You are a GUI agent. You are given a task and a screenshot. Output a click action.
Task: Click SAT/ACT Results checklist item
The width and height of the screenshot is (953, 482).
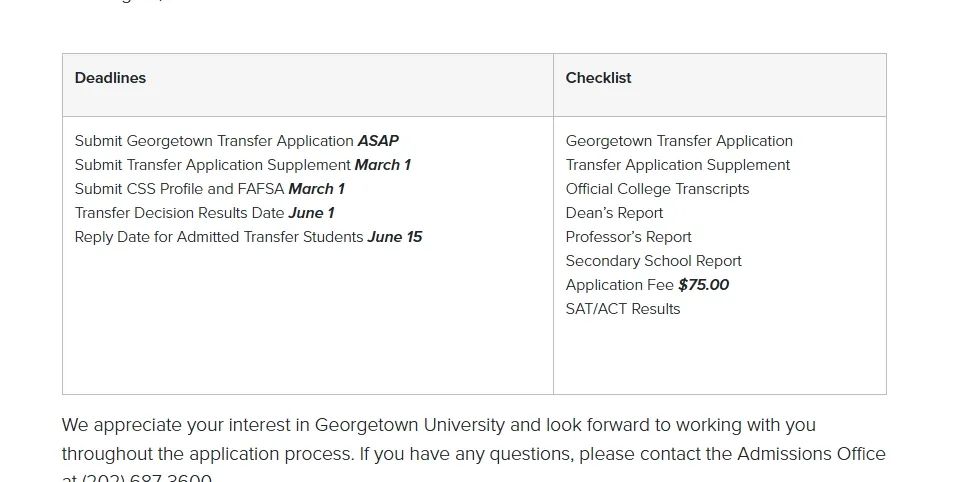[x=623, y=309]
